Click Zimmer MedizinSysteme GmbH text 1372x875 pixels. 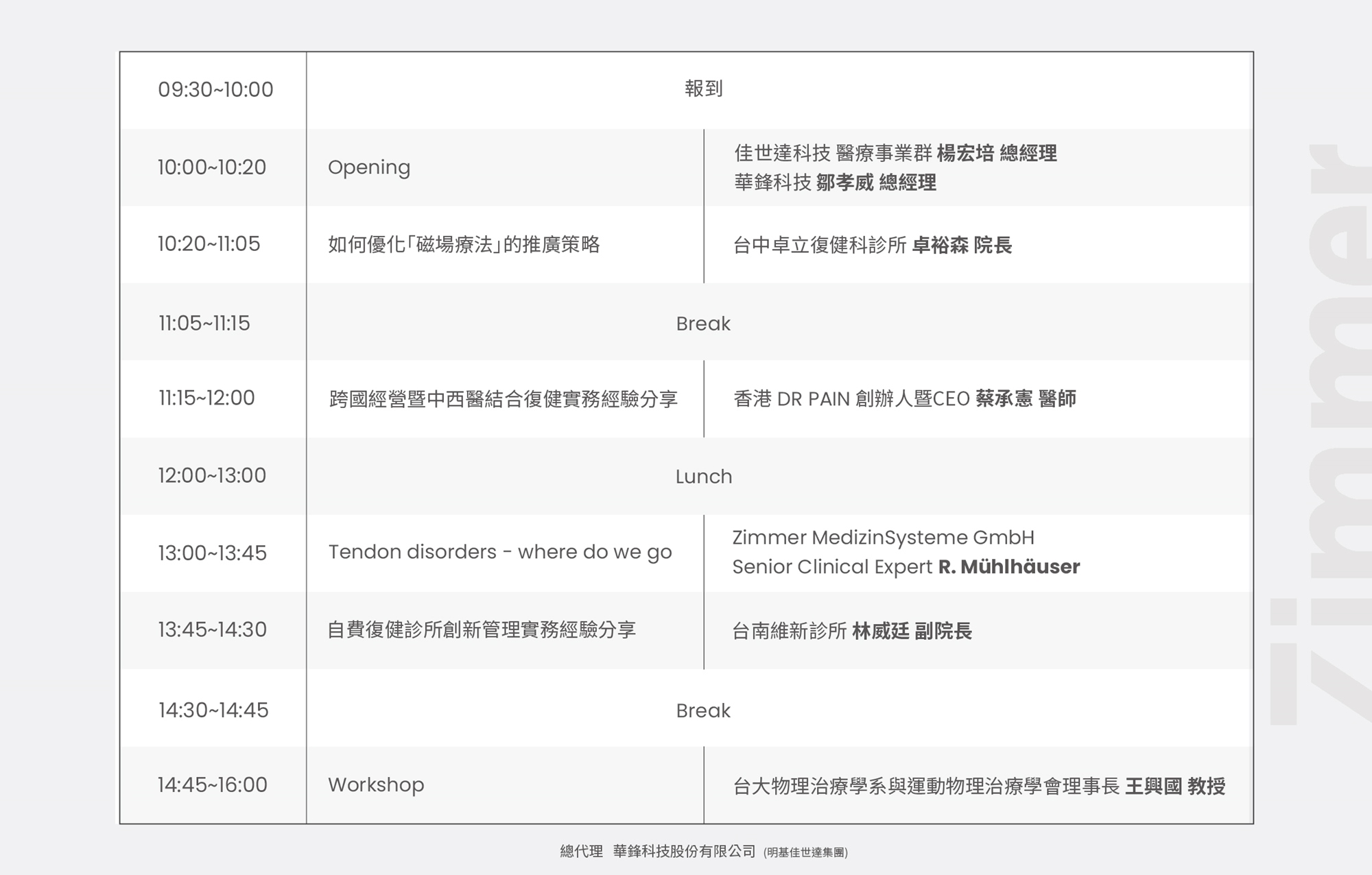coord(883,538)
